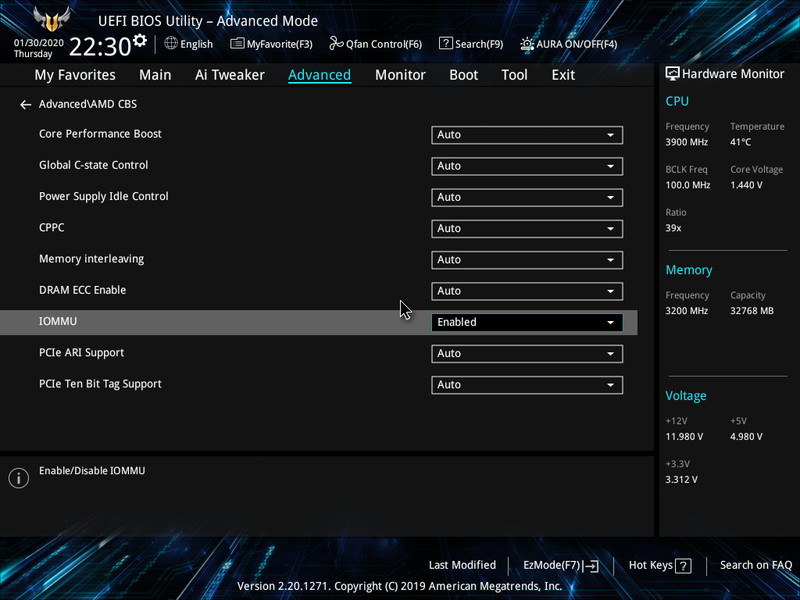Click the memory frequency 3200 MHz value
This screenshot has width=800, height=600.
[x=686, y=311]
